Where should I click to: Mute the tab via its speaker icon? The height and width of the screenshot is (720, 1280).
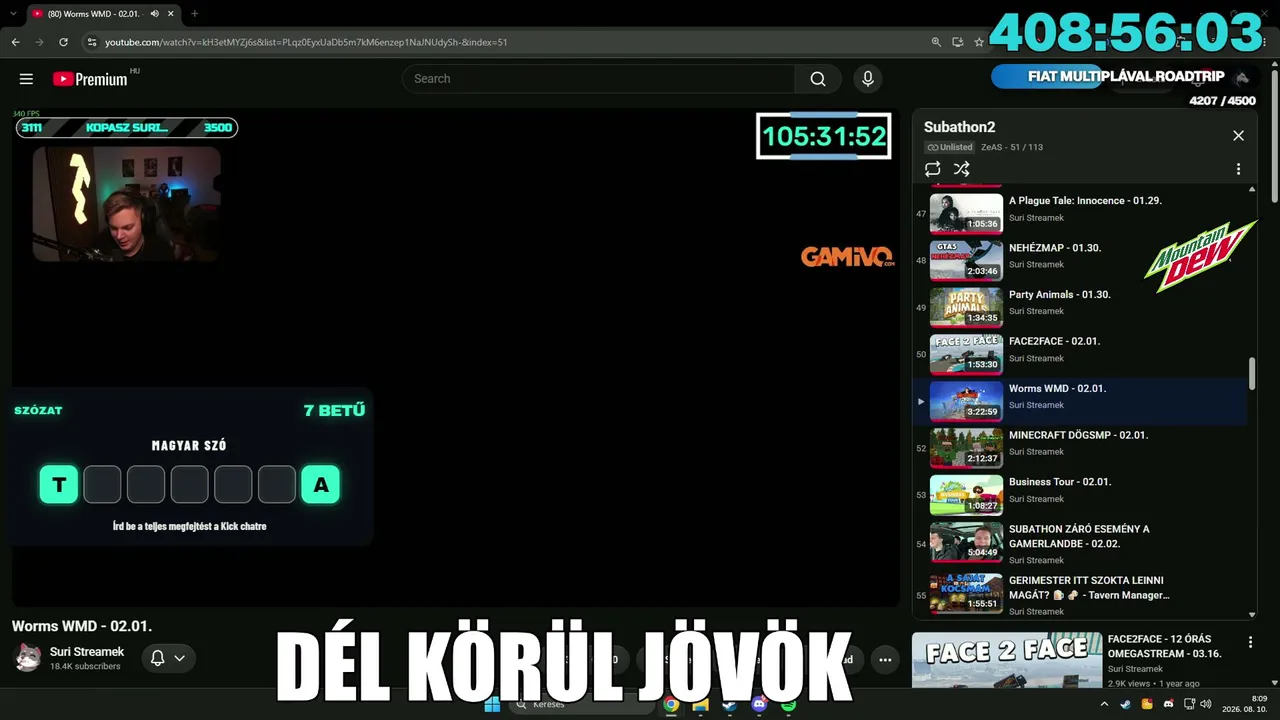click(x=154, y=14)
